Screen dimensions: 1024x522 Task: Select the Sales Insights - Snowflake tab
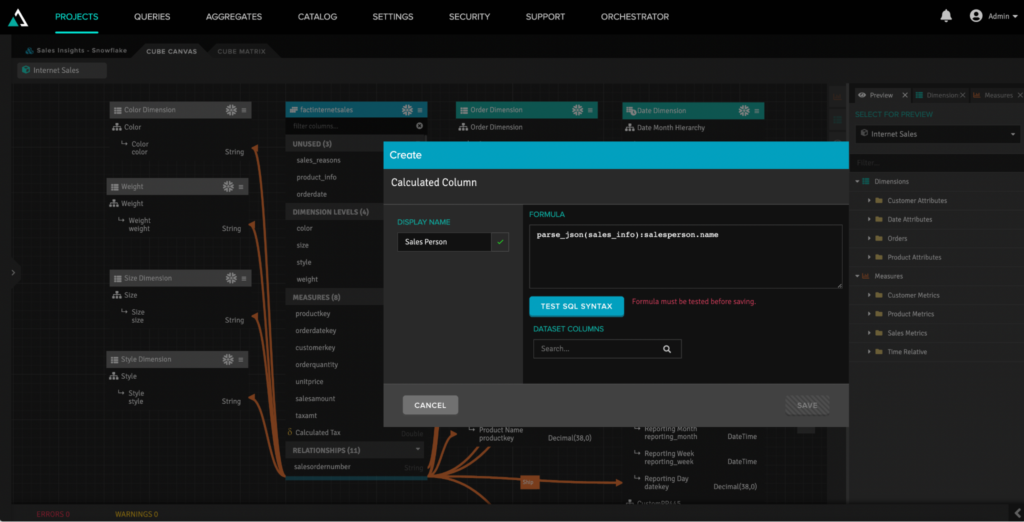point(76,50)
